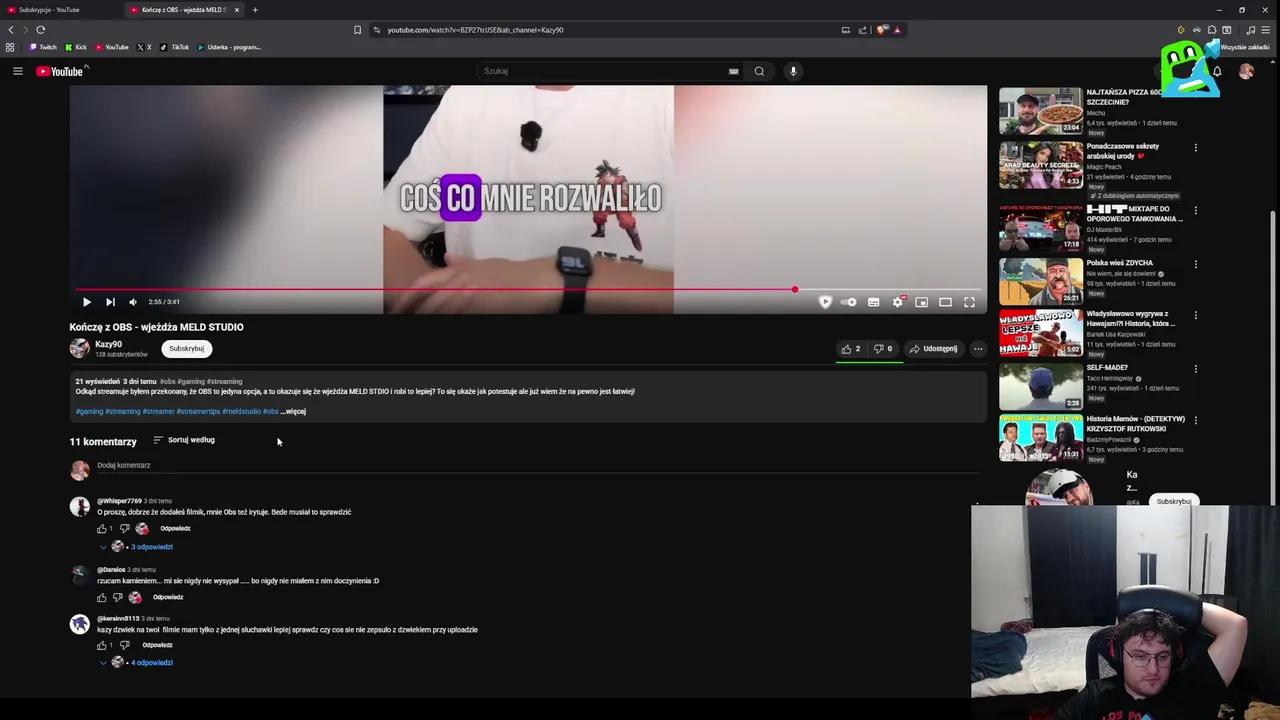Like the comment by @Whisper7769

pos(101,528)
